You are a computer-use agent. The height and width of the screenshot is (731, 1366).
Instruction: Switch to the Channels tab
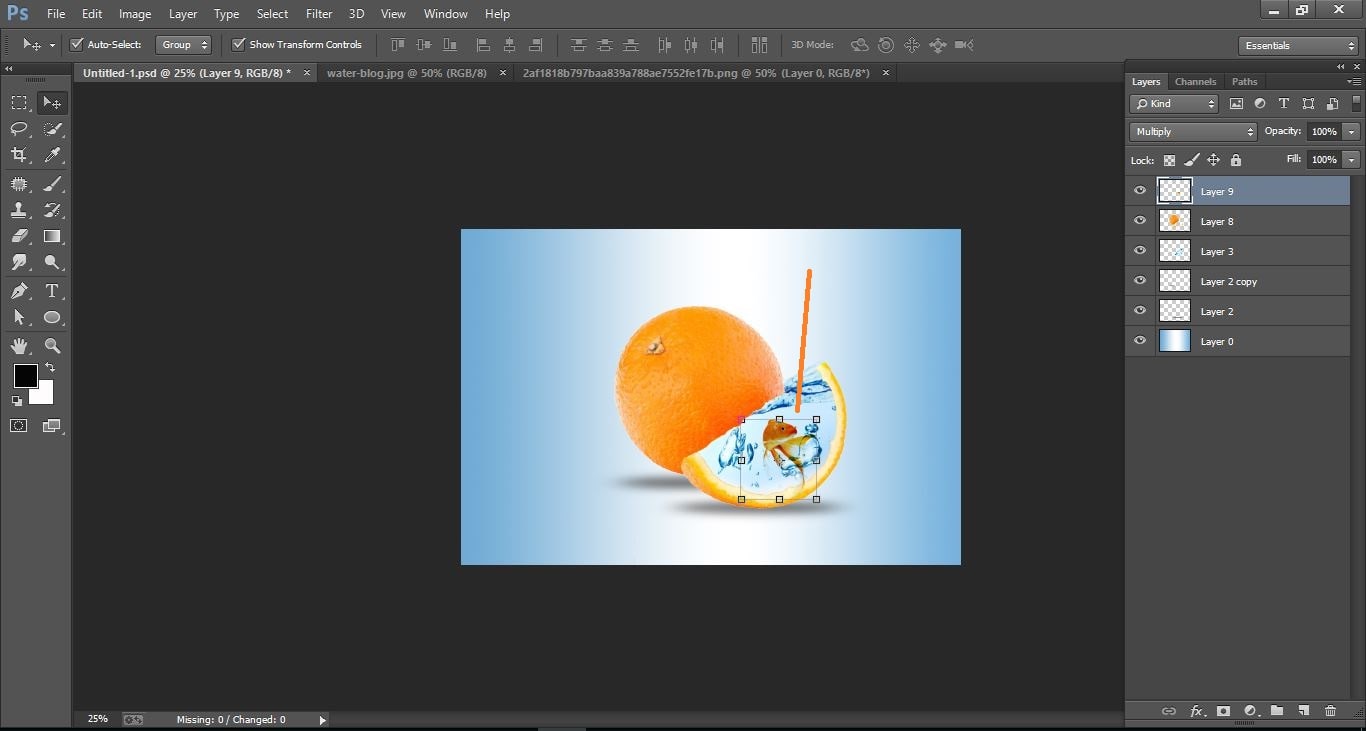click(x=1195, y=81)
